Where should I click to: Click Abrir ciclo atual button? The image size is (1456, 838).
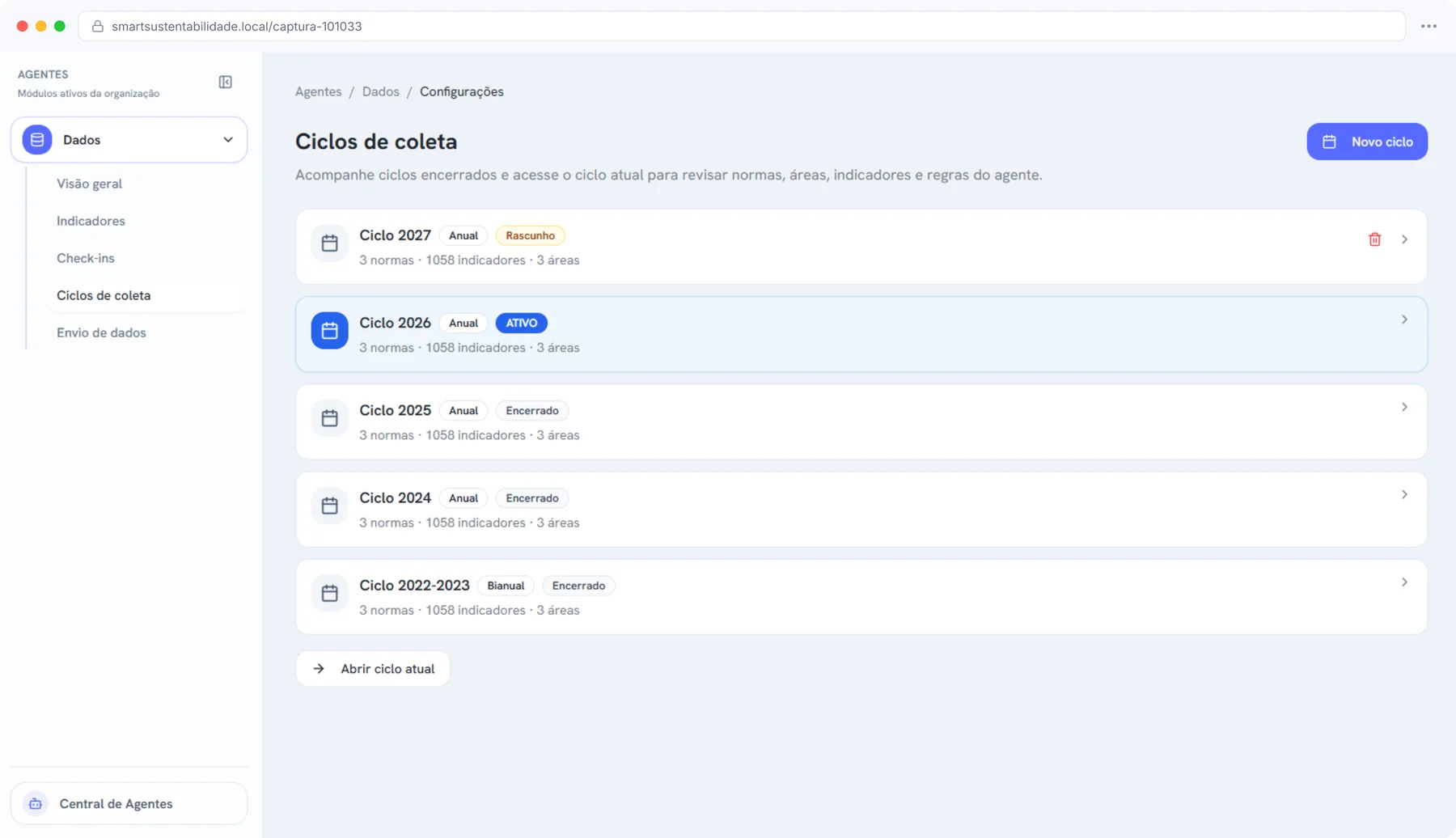click(x=373, y=668)
